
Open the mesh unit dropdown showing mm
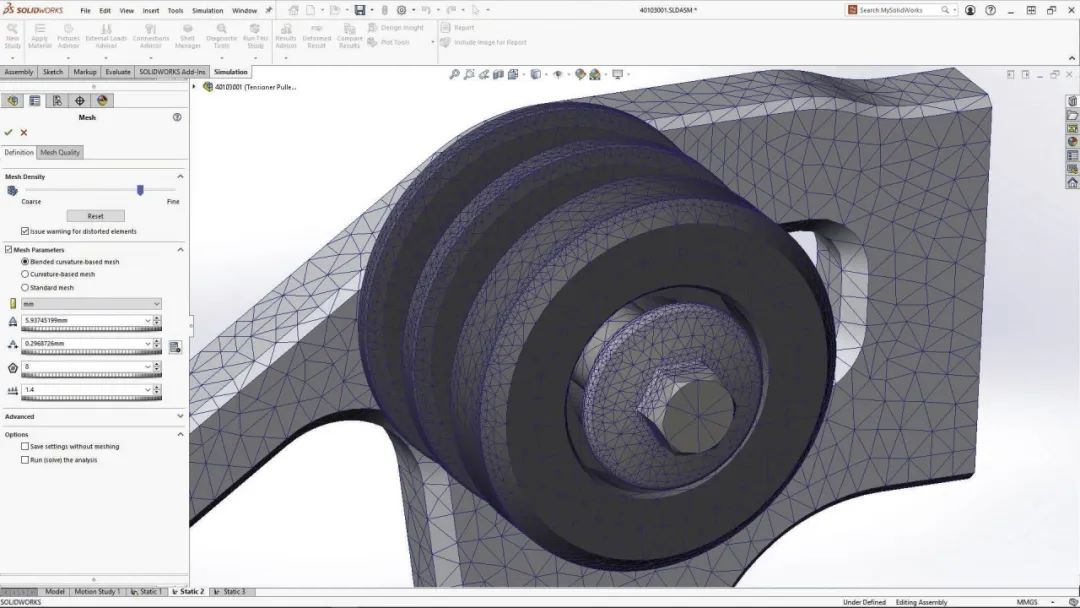click(x=155, y=303)
